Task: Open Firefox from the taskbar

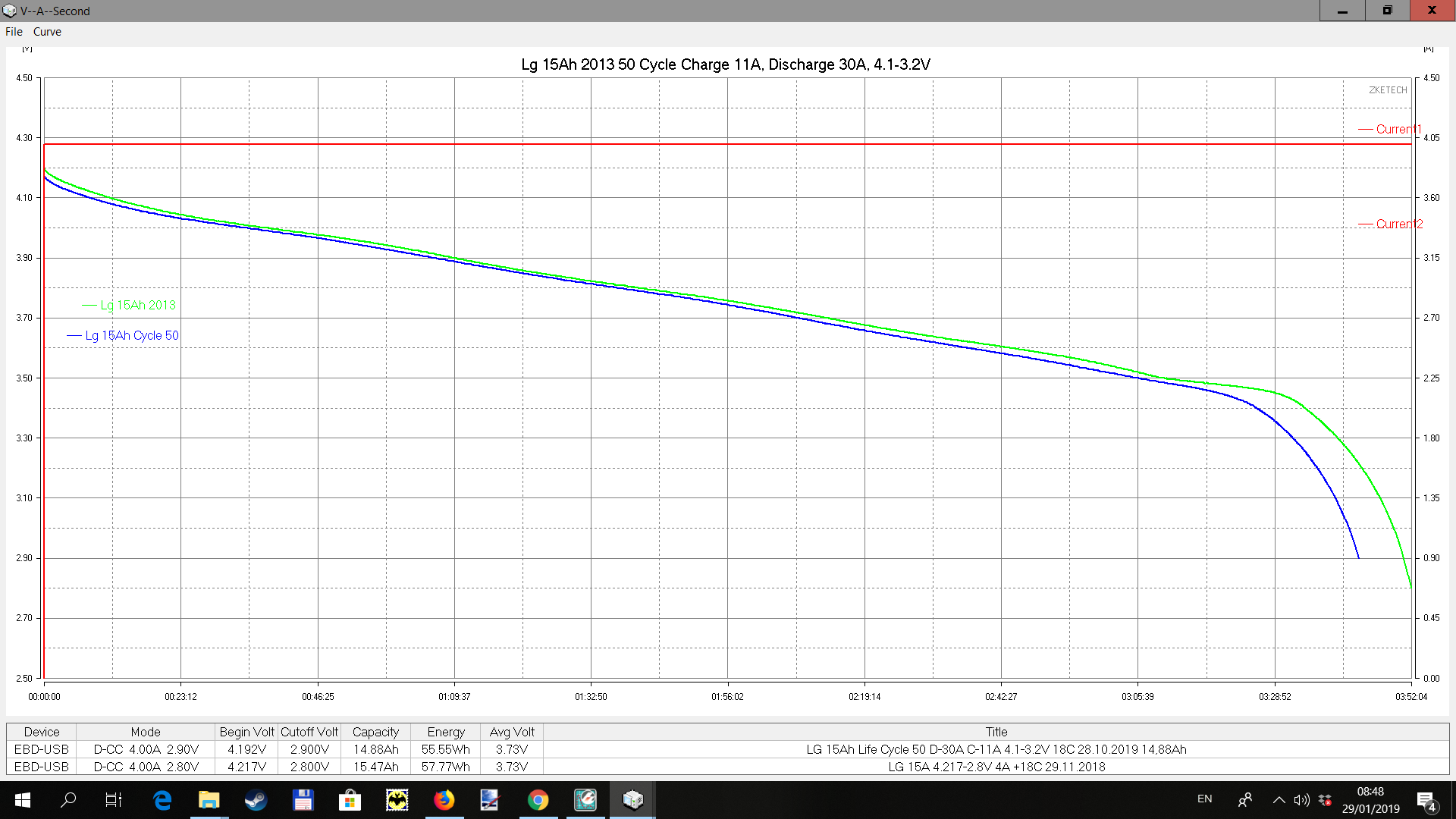Action: pyautogui.click(x=444, y=799)
